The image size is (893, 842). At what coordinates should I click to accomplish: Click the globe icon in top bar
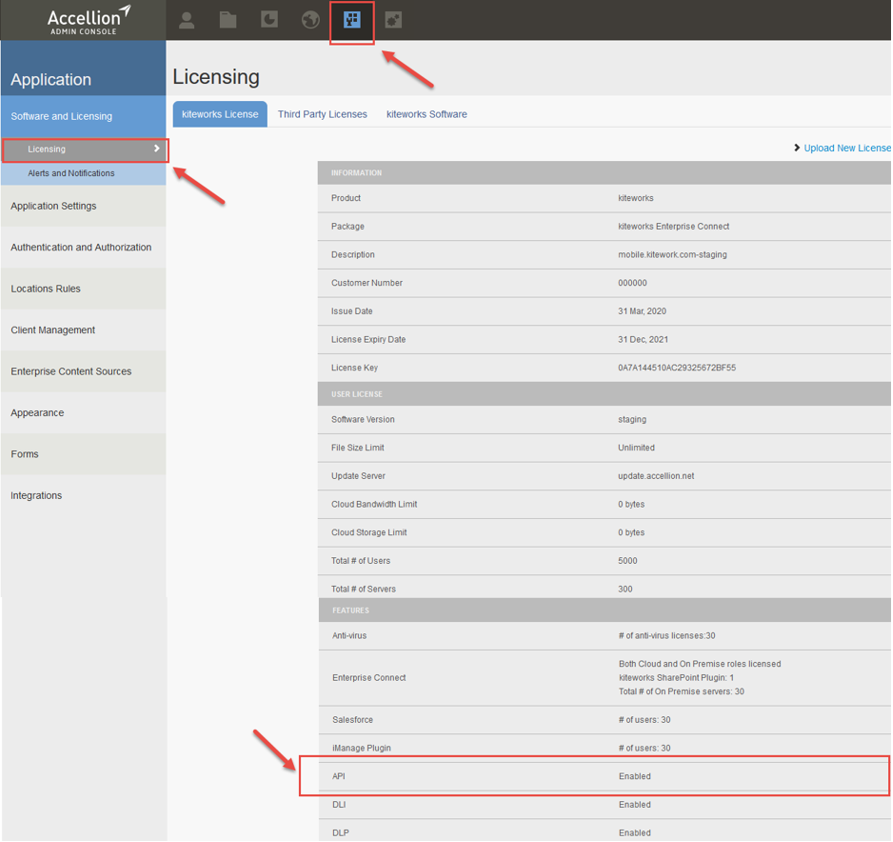coord(310,20)
